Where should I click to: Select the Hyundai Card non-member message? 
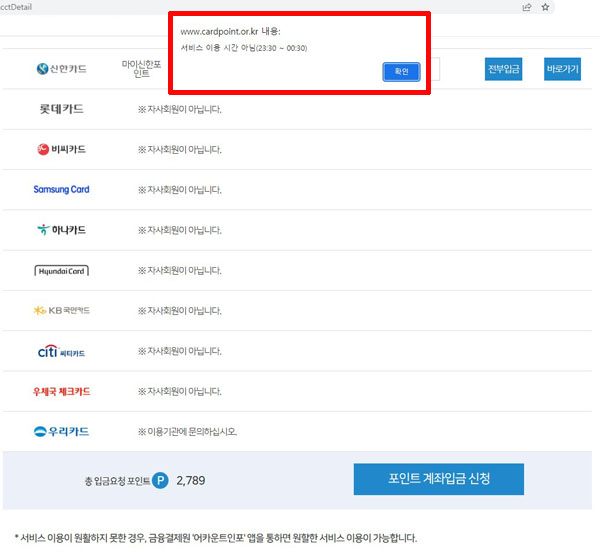click(x=180, y=271)
